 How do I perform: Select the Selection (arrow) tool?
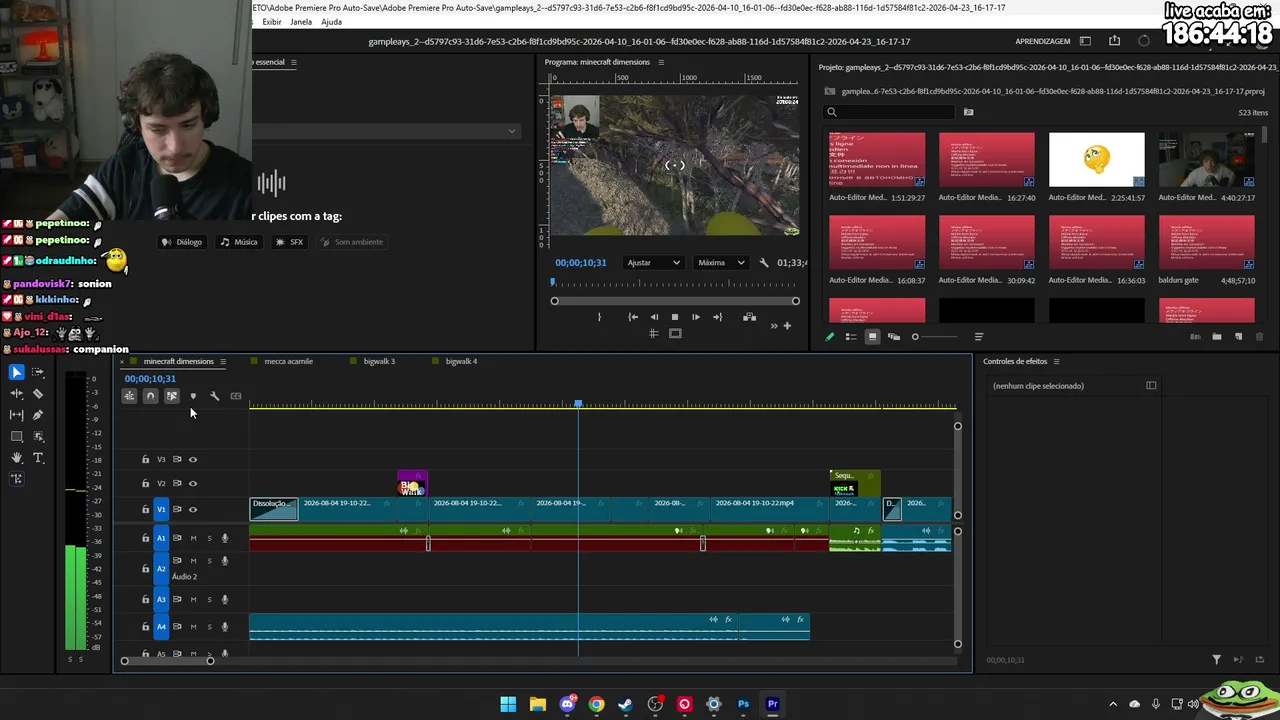(16, 372)
